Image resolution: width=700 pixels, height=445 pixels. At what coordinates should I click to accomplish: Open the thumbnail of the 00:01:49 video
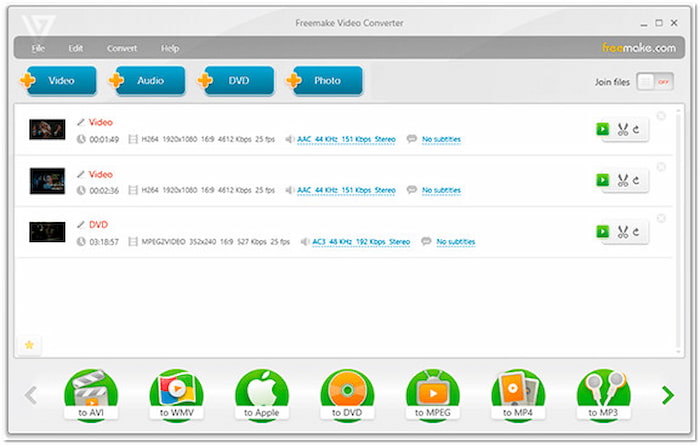[47, 129]
